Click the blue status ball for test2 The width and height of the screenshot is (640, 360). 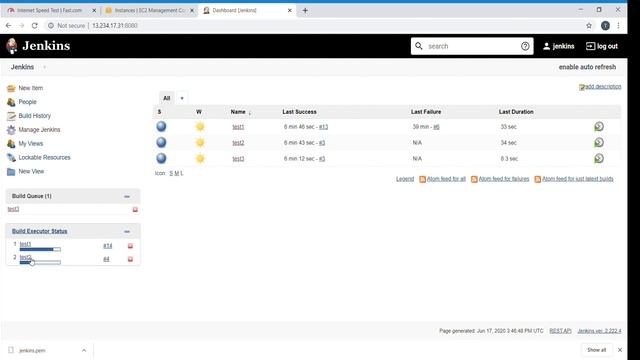point(161,142)
